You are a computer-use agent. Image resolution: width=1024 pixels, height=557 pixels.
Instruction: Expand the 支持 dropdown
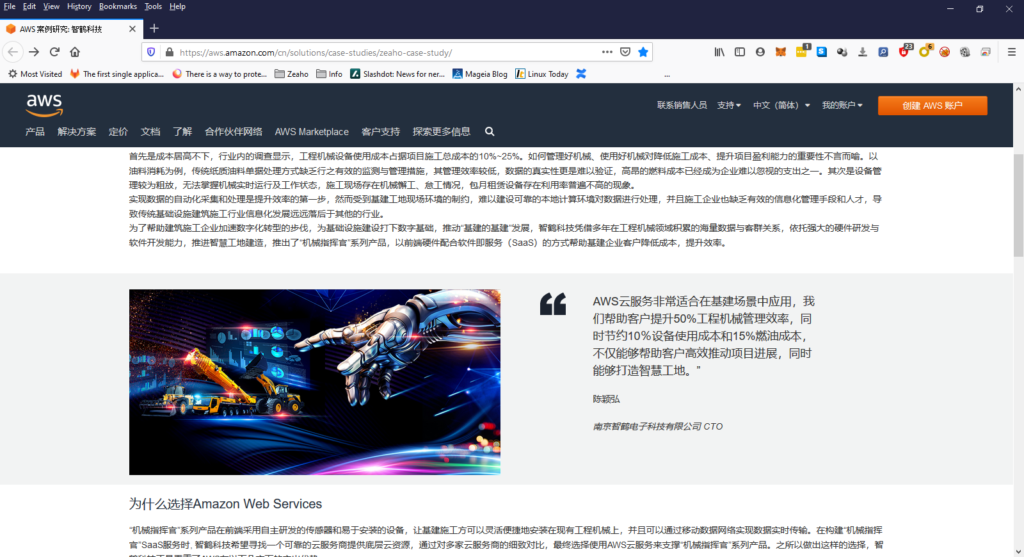click(x=729, y=105)
